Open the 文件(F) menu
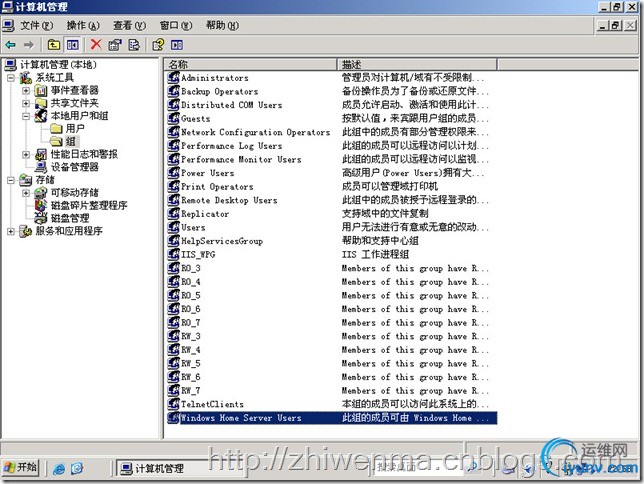This screenshot has width=644, height=484. coord(37,25)
